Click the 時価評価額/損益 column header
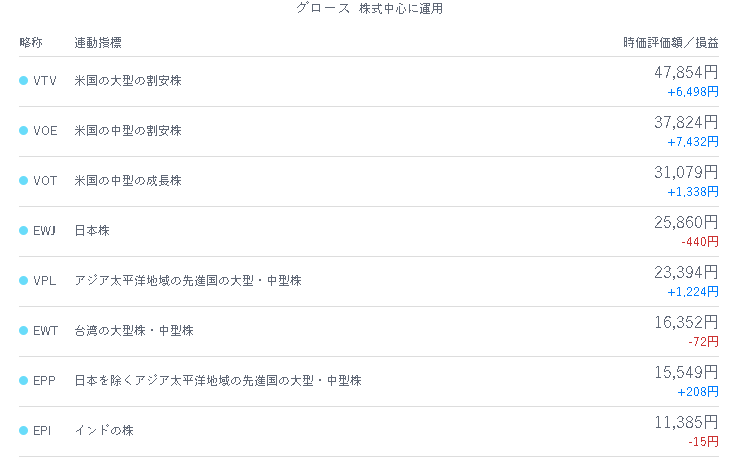Screen dimensions: 739x461 [671, 43]
